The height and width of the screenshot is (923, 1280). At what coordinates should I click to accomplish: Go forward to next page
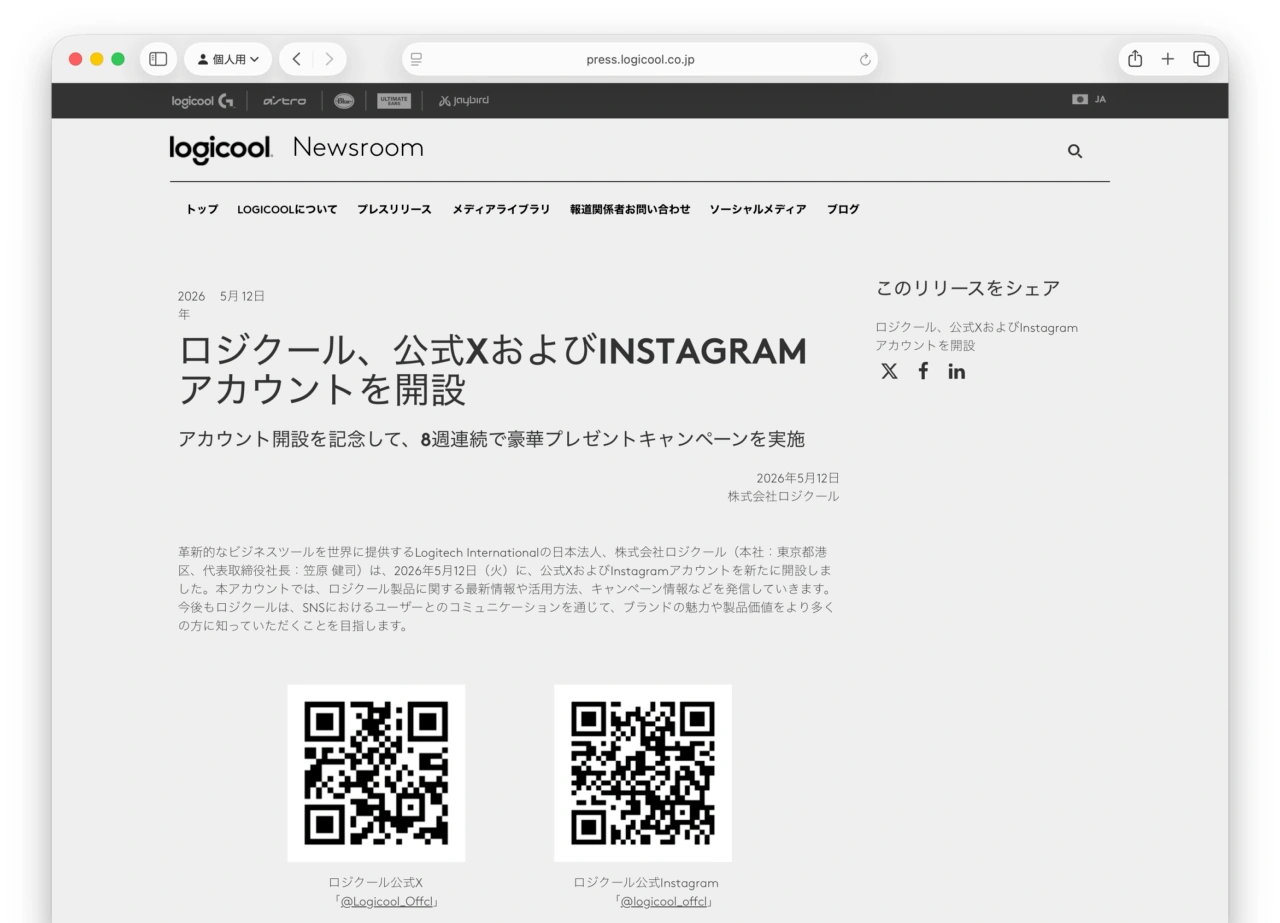(330, 59)
